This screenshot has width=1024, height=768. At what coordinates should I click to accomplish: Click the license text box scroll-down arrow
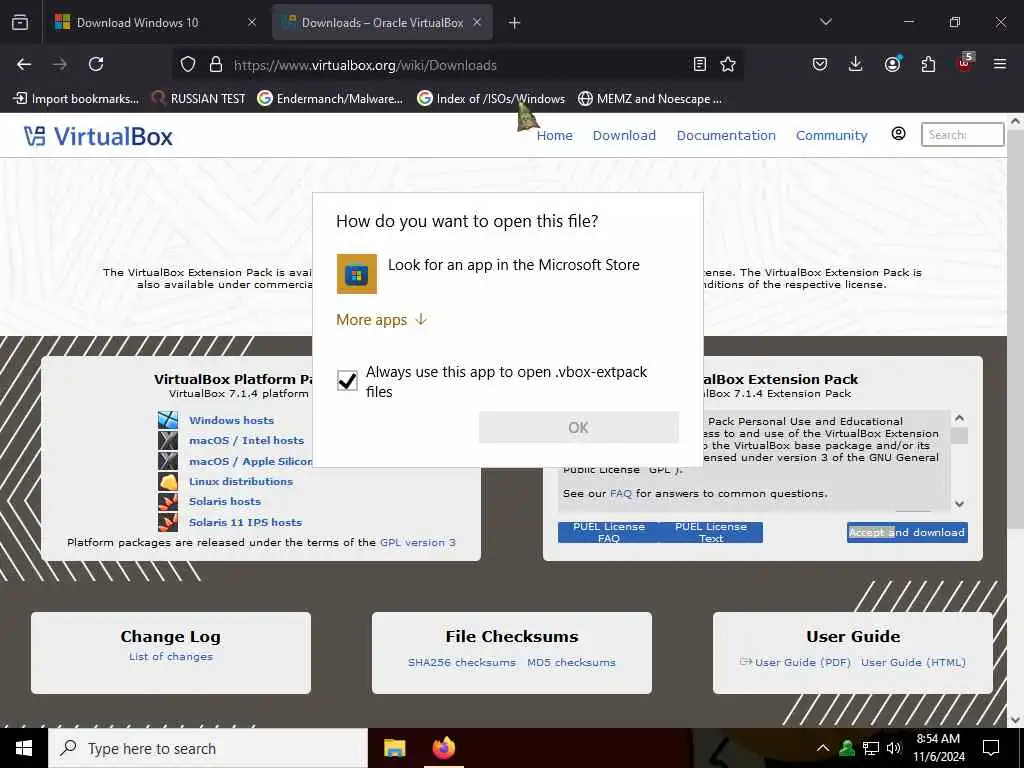(959, 504)
